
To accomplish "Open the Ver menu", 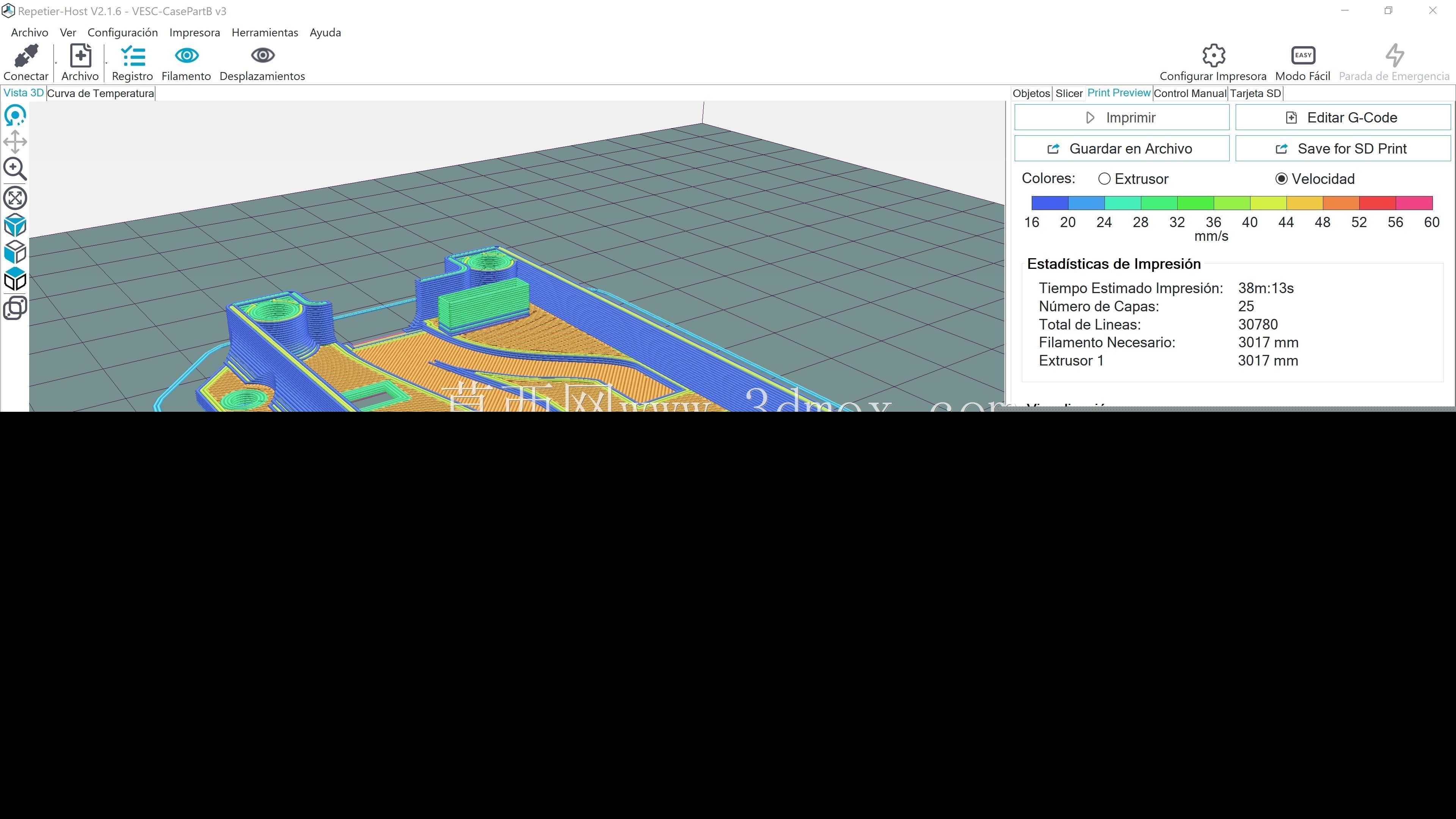I will [x=68, y=33].
